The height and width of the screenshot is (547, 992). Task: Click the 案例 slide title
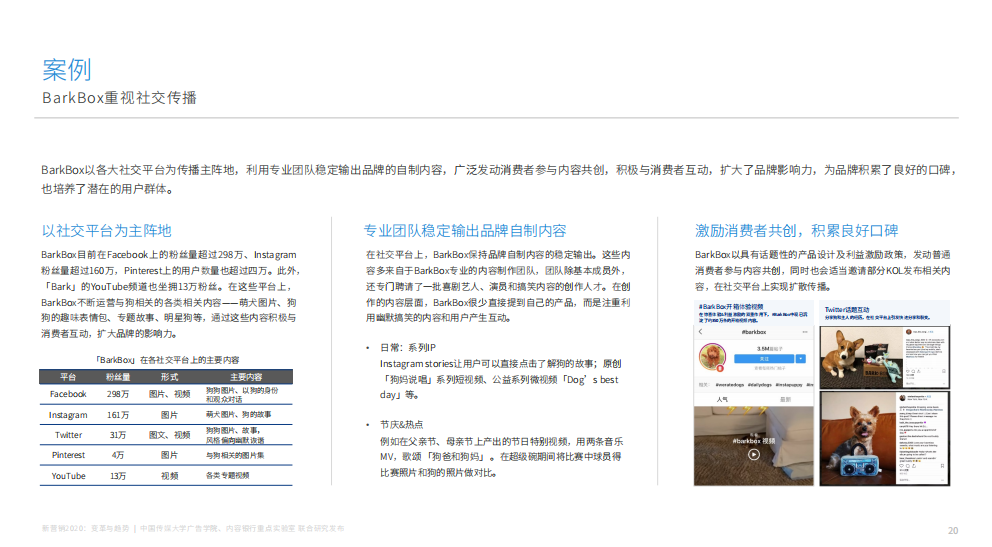[67, 69]
